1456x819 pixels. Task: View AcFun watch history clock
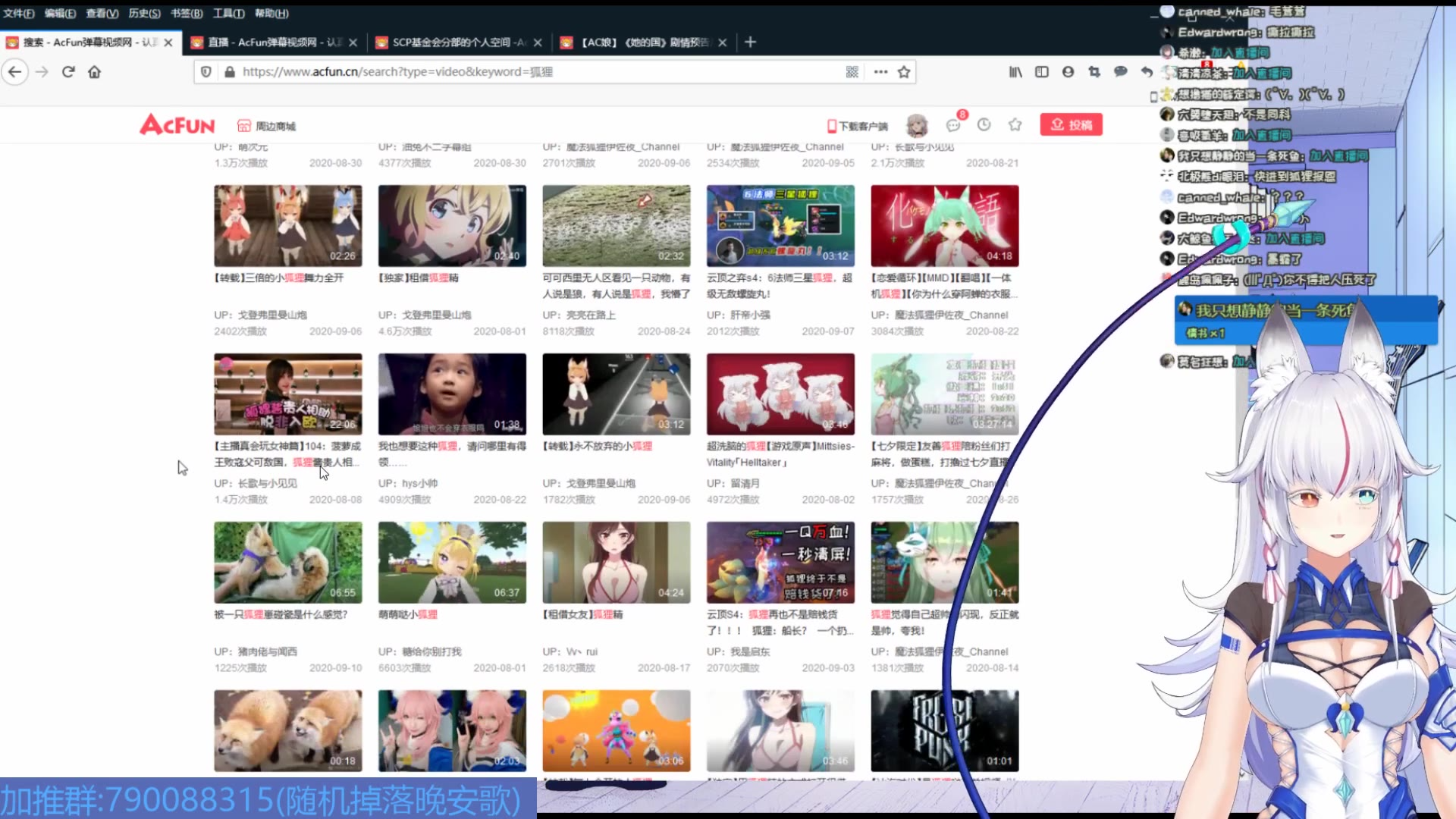point(984,124)
